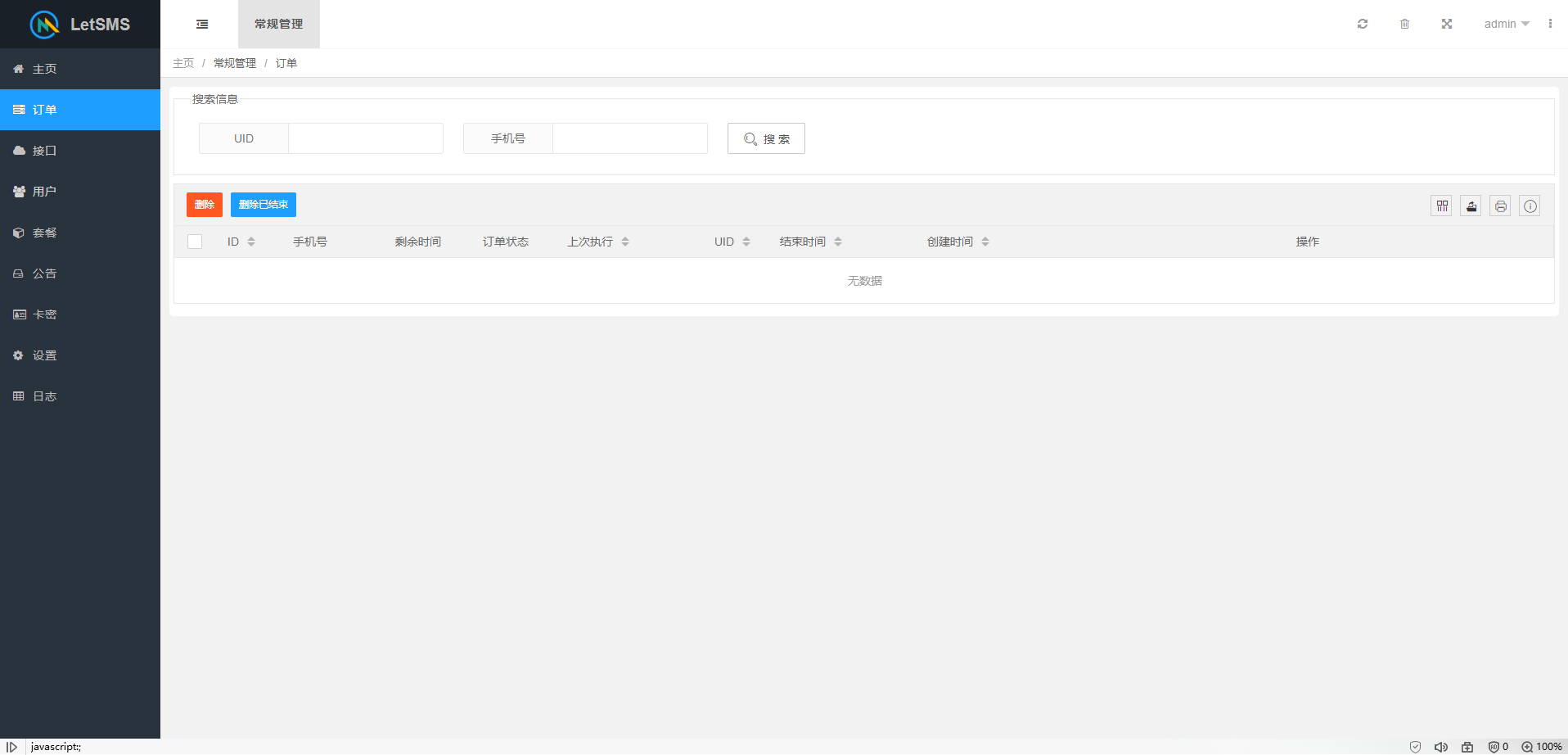Click the toolbox icon in status bar
This screenshot has width=1568, height=755.
[1467, 747]
